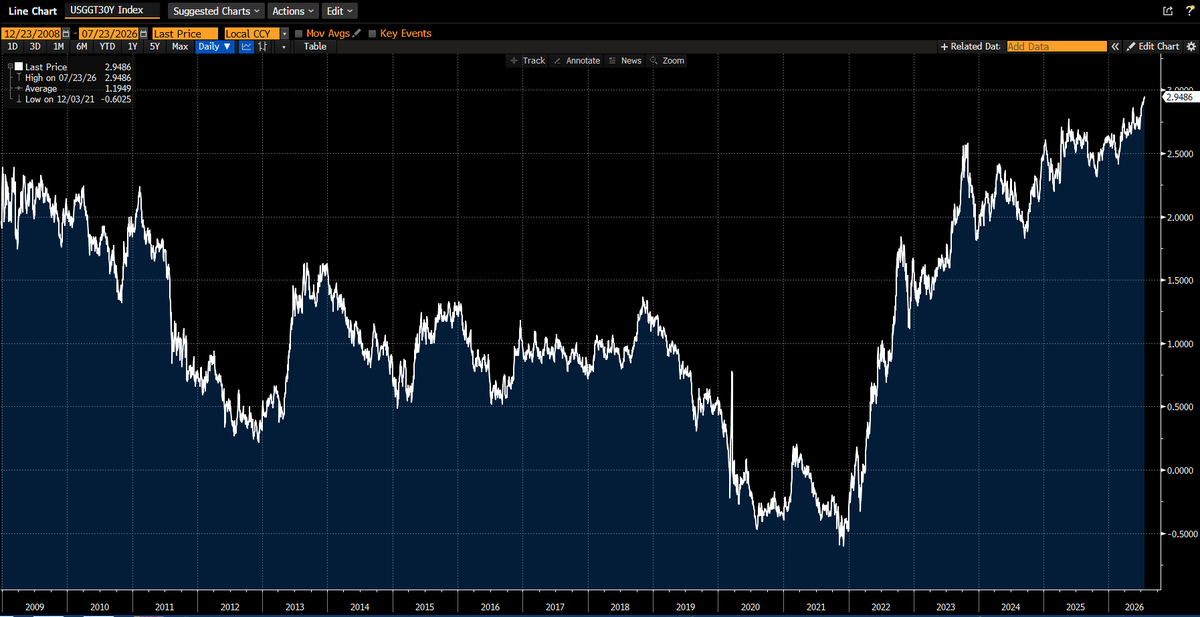The width and height of the screenshot is (1200, 617).
Task: Select 3D time range
Action: pyautogui.click(x=35, y=46)
